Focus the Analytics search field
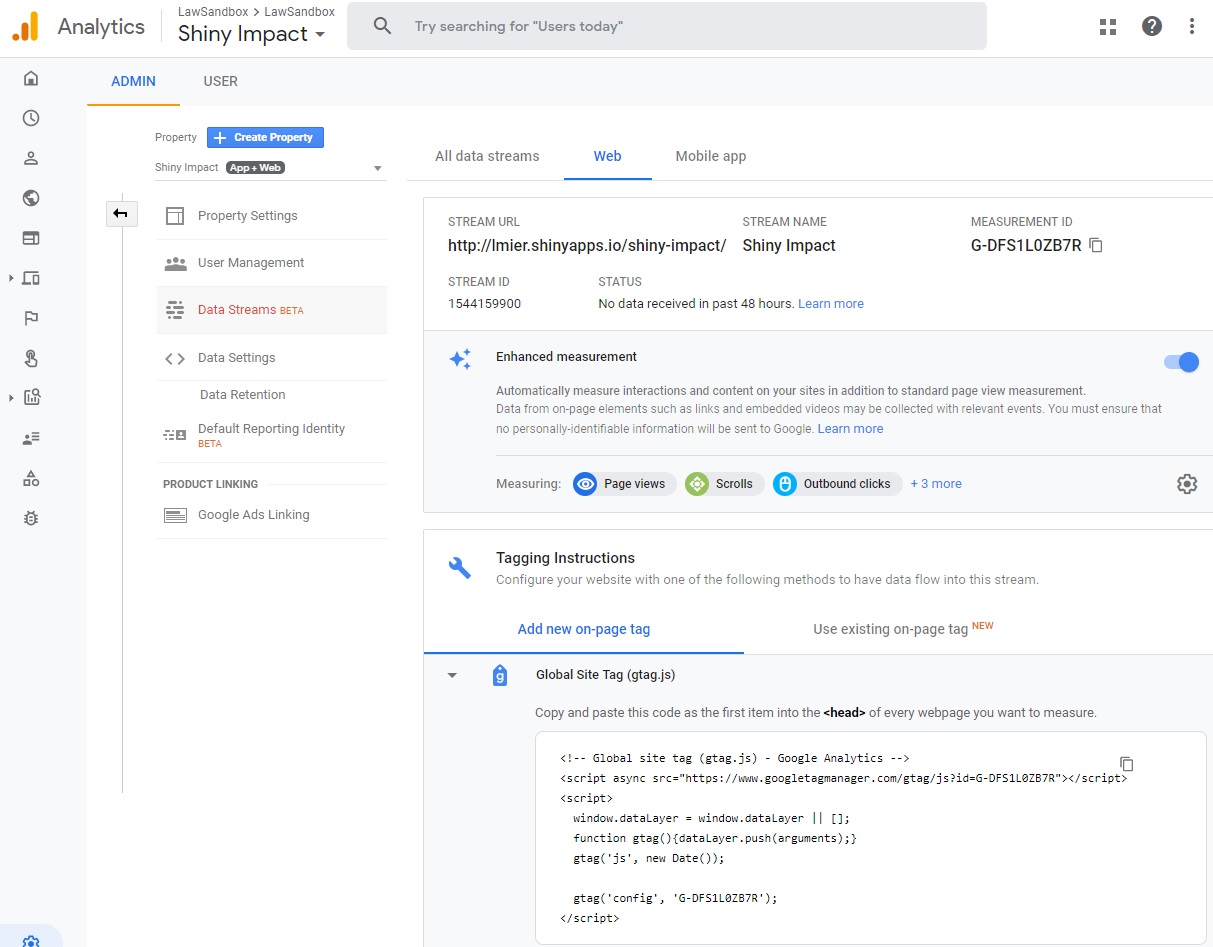 click(x=667, y=26)
